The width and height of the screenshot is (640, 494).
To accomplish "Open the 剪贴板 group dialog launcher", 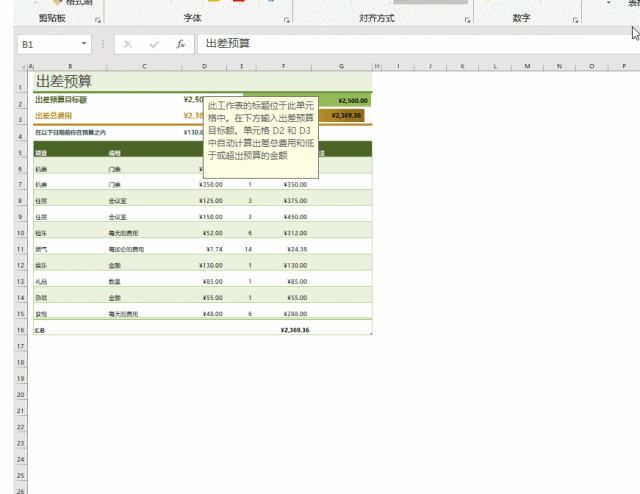I will click(97, 19).
